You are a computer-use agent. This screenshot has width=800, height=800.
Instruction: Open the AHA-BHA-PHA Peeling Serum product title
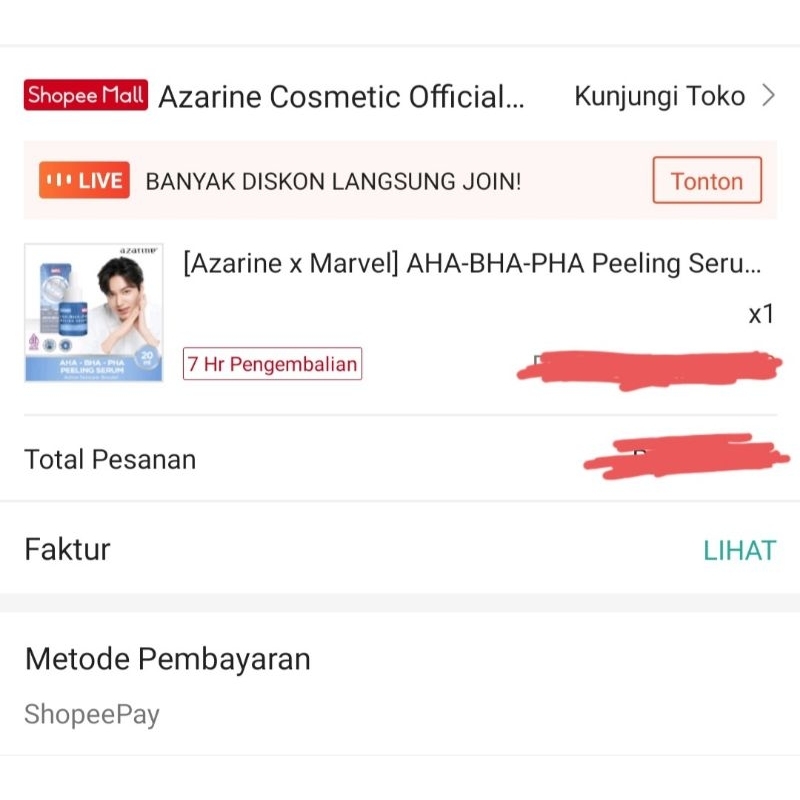(472, 264)
